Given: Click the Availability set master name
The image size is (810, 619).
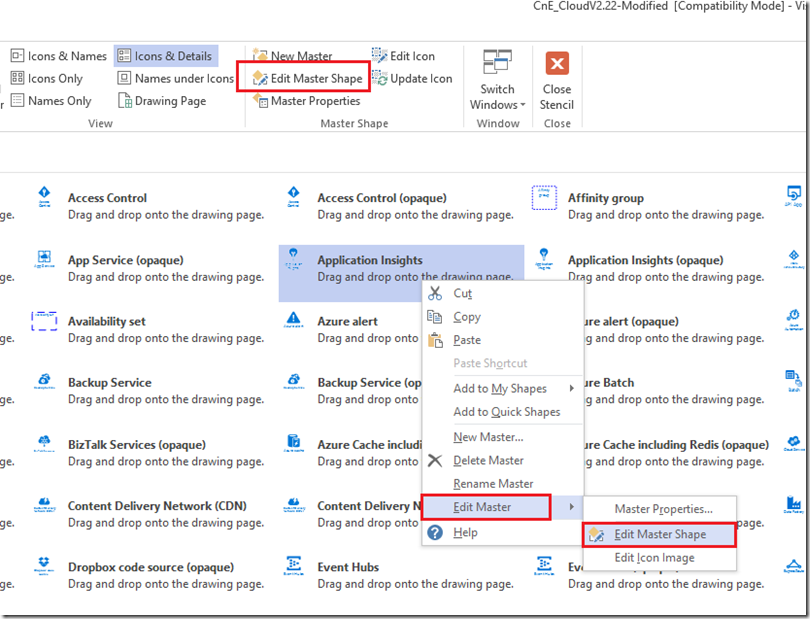Looking at the screenshot, I should (x=106, y=321).
